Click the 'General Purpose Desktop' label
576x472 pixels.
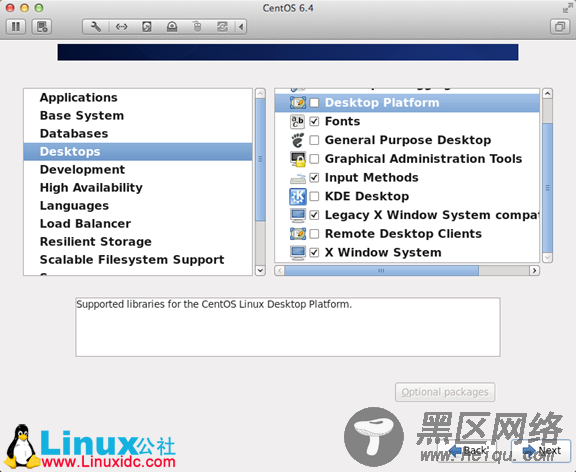pos(408,140)
